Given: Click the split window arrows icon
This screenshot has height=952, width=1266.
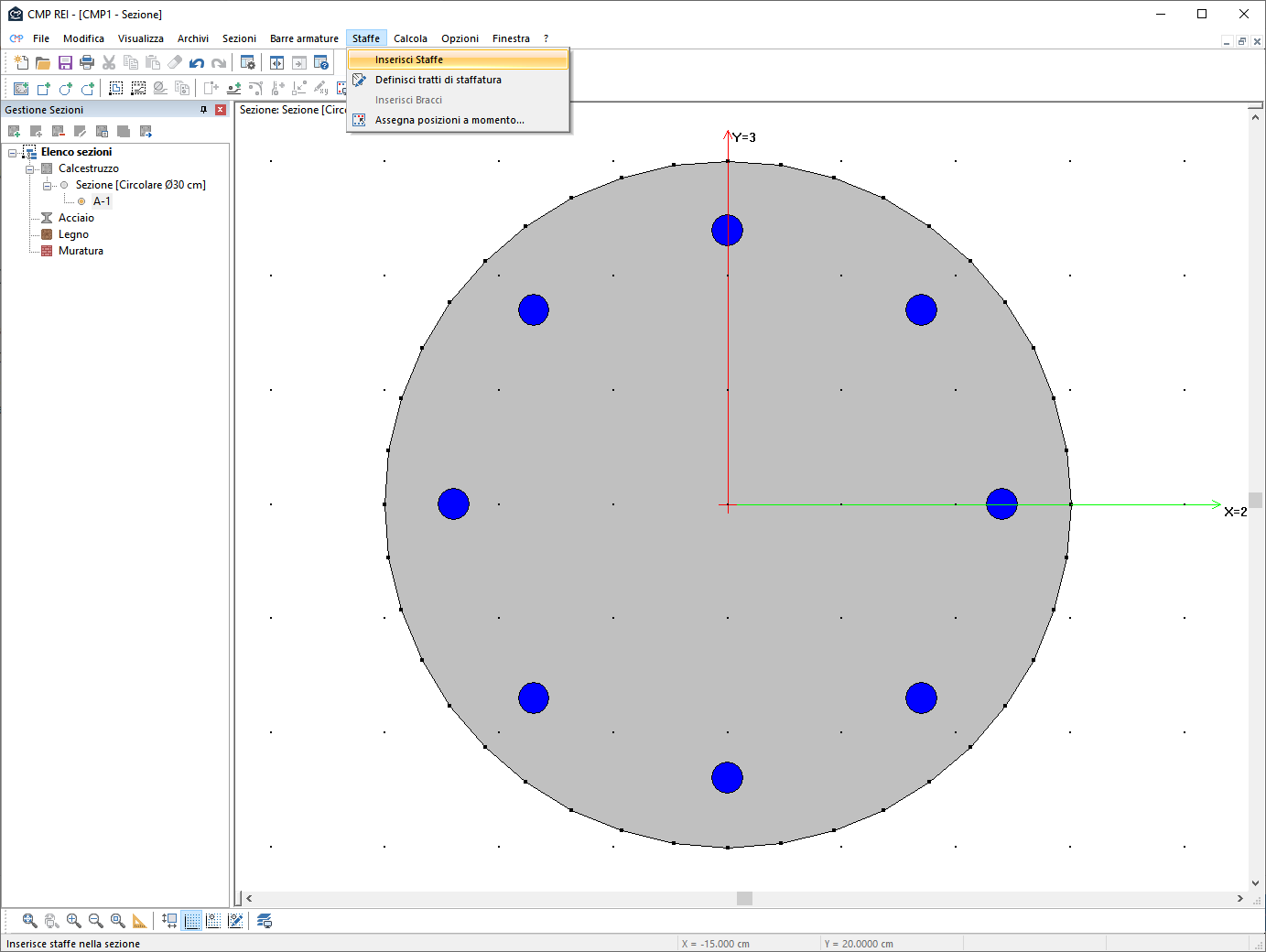Looking at the screenshot, I should point(276,62).
